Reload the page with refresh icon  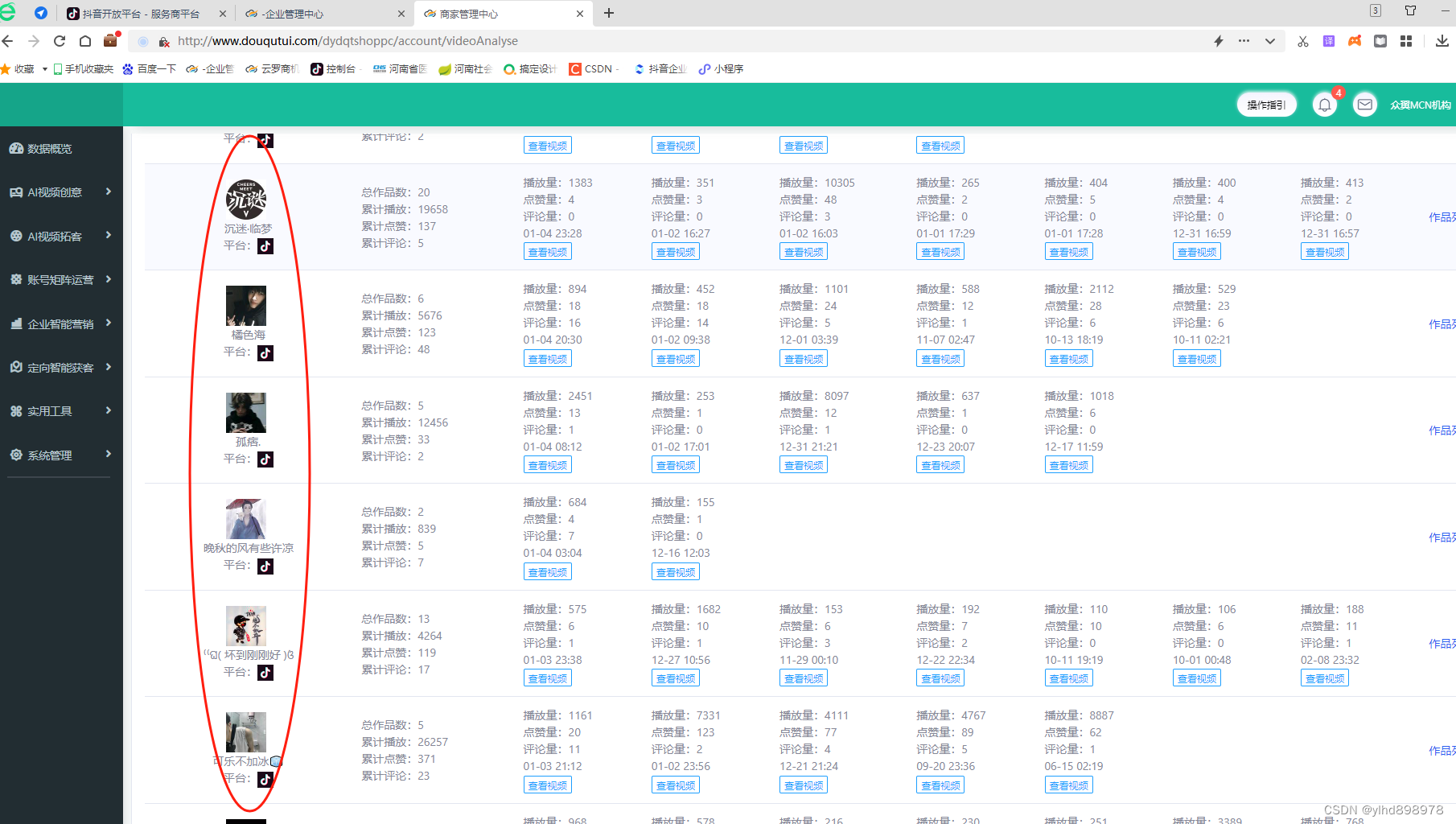[60, 41]
